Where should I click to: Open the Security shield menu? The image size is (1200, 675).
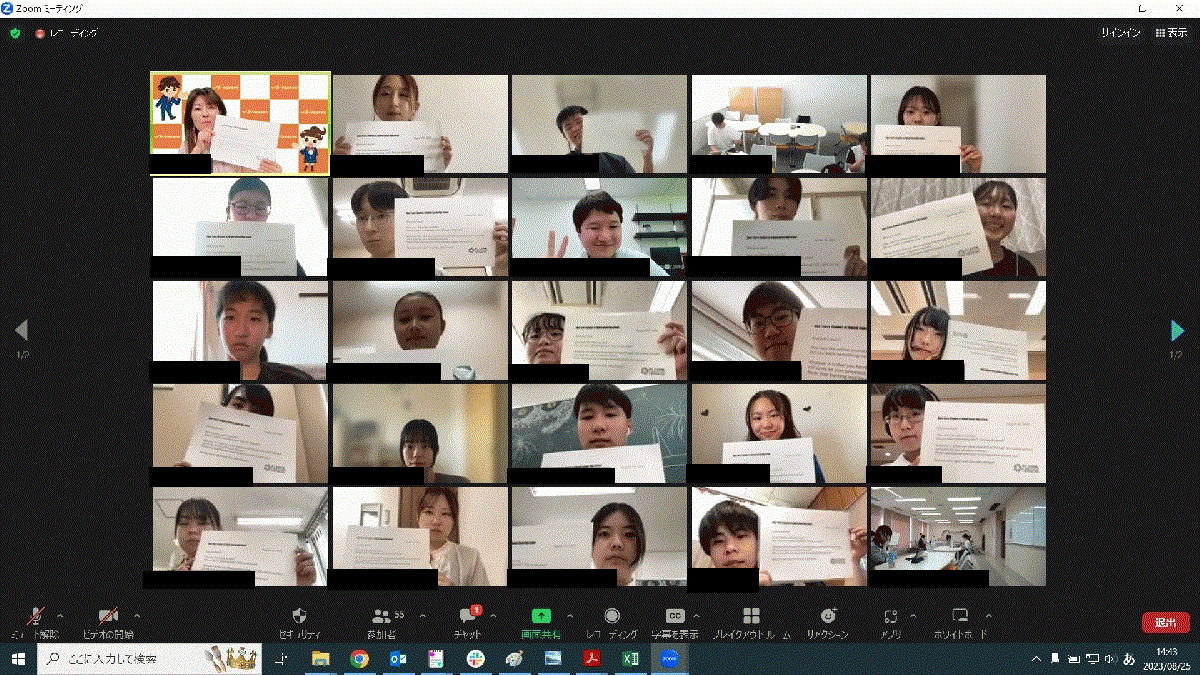(299, 617)
